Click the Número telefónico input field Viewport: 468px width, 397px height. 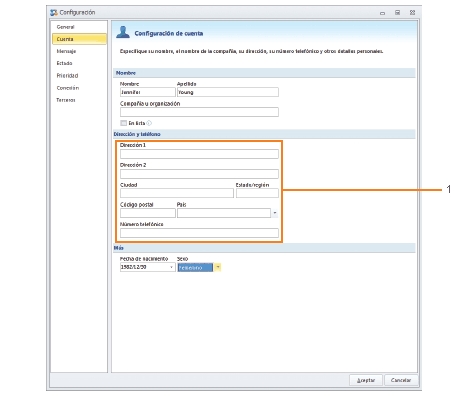199,233
